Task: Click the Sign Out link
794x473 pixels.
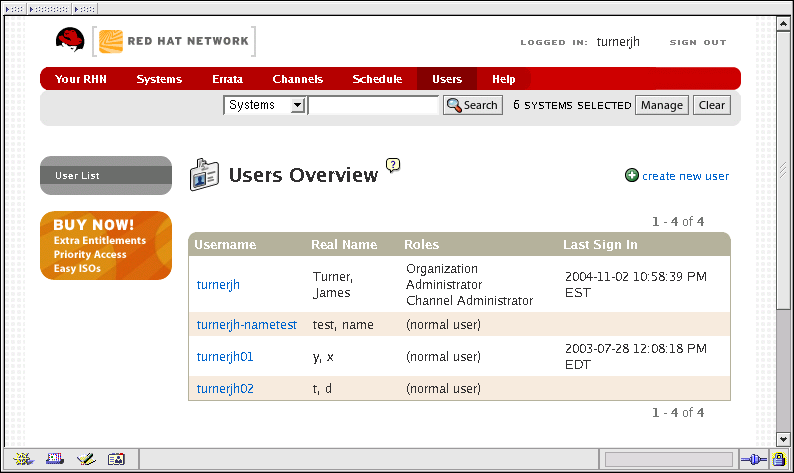Action: point(698,43)
